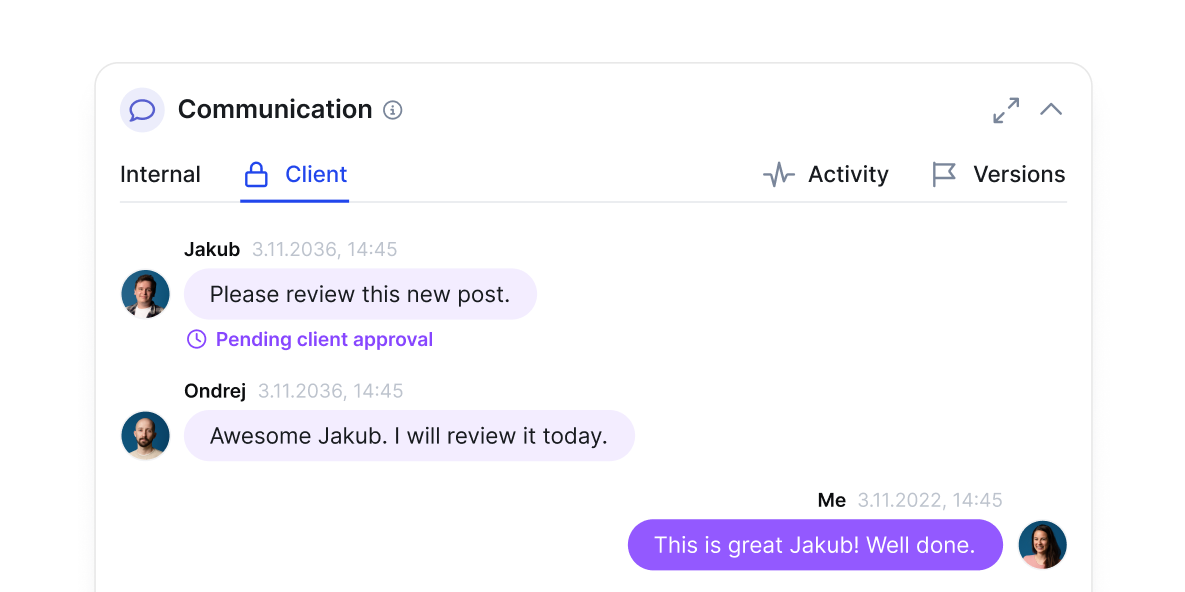Click the lock icon beside Client tab
Viewport: 1185px width, 592px height.
click(x=256, y=173)
